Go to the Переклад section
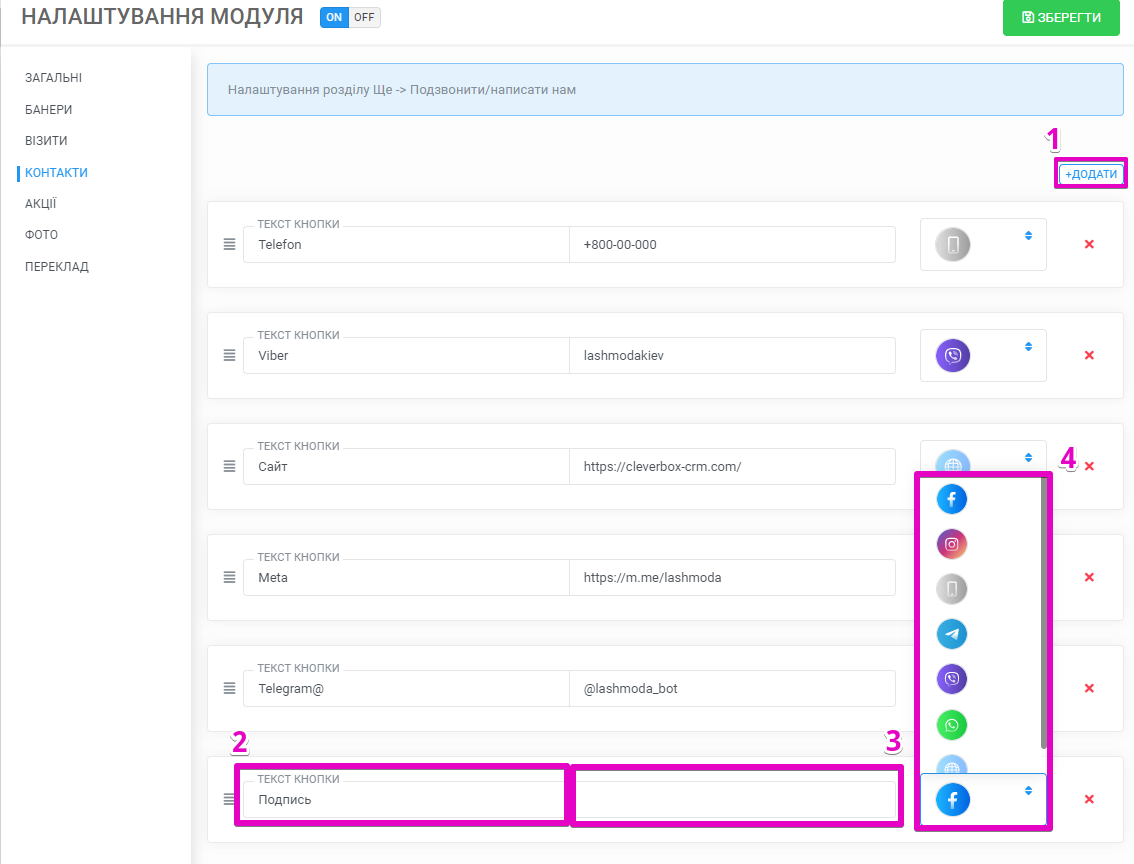Image resolution: width=1134 pixels, height=864 pixels. pos(57,267)
